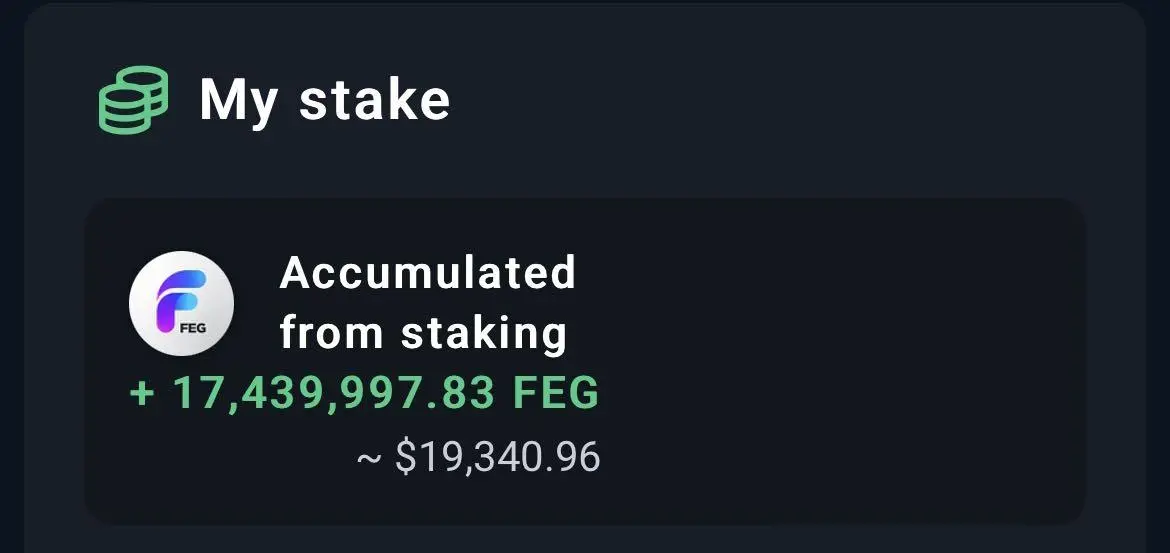The height and width of the screenshot is (553, 1170).
Task: Open the accumulated staking rewards card
Action: pos(585,361)
